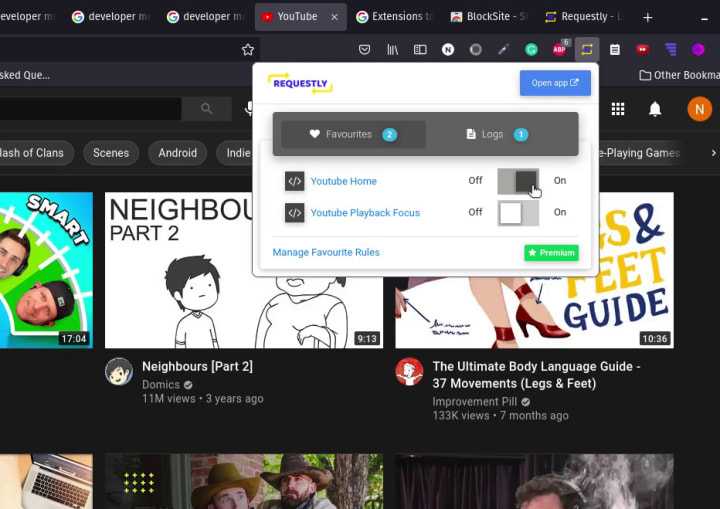
Task: Click the purple stacked-lines extension icon
Action: click(670, 49)
